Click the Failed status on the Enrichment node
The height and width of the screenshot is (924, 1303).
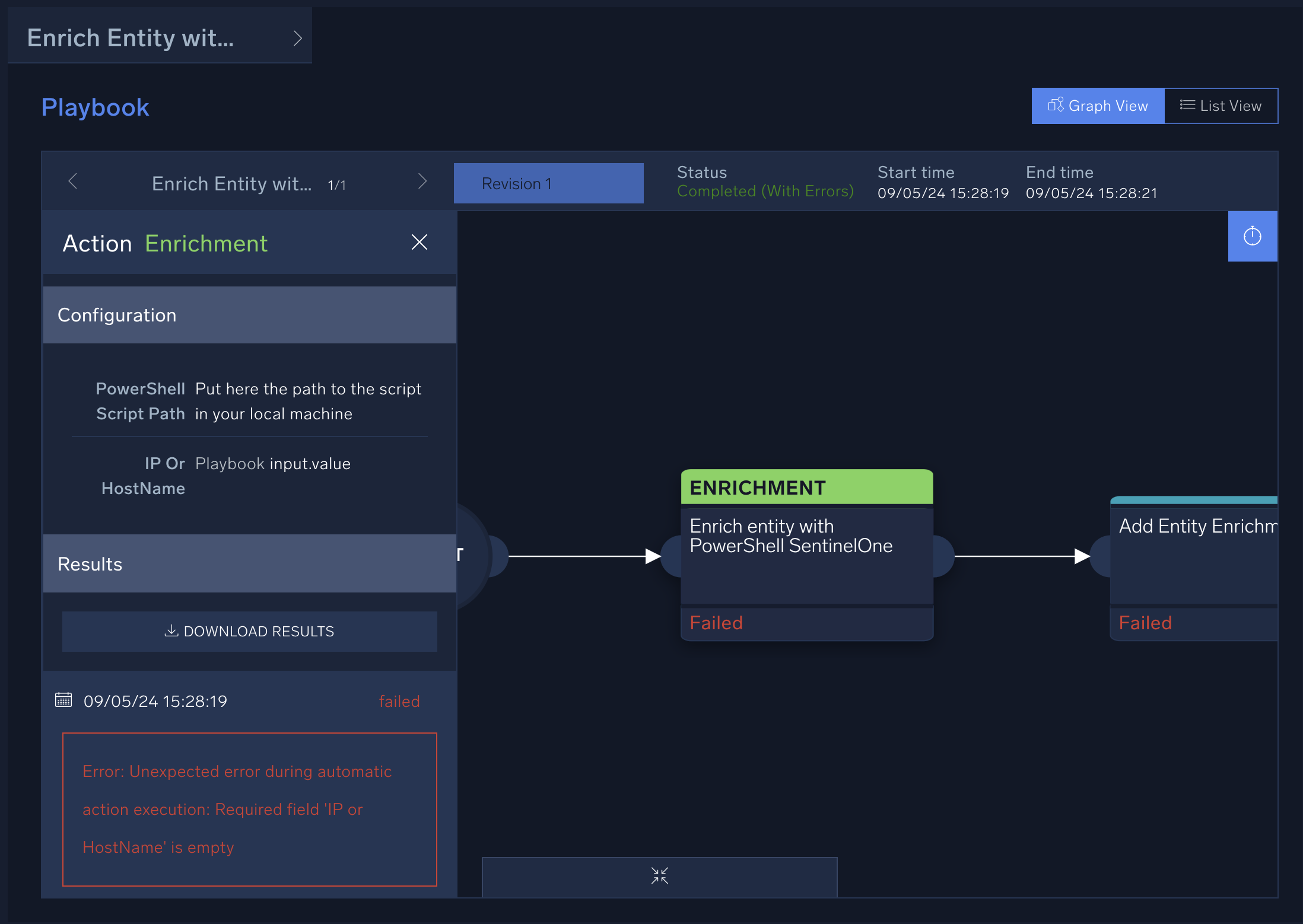[716, 623]
